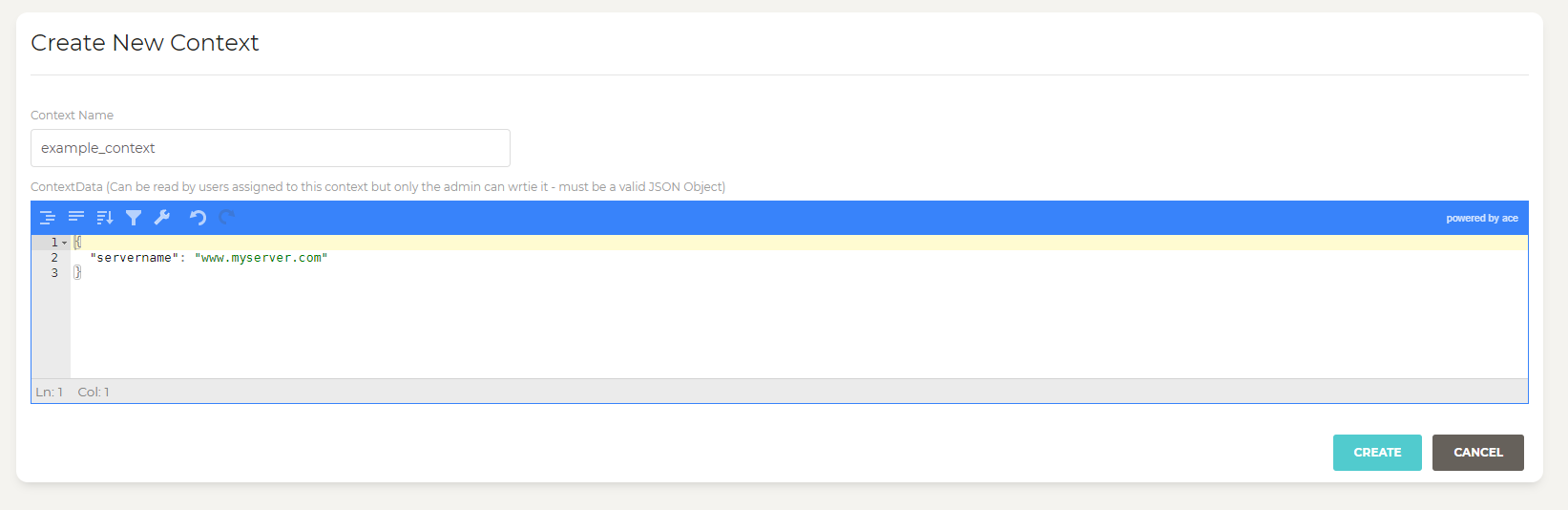The image size is (1568, 510).
Task: Focus the Context Name input field
Action: point(270,148)
